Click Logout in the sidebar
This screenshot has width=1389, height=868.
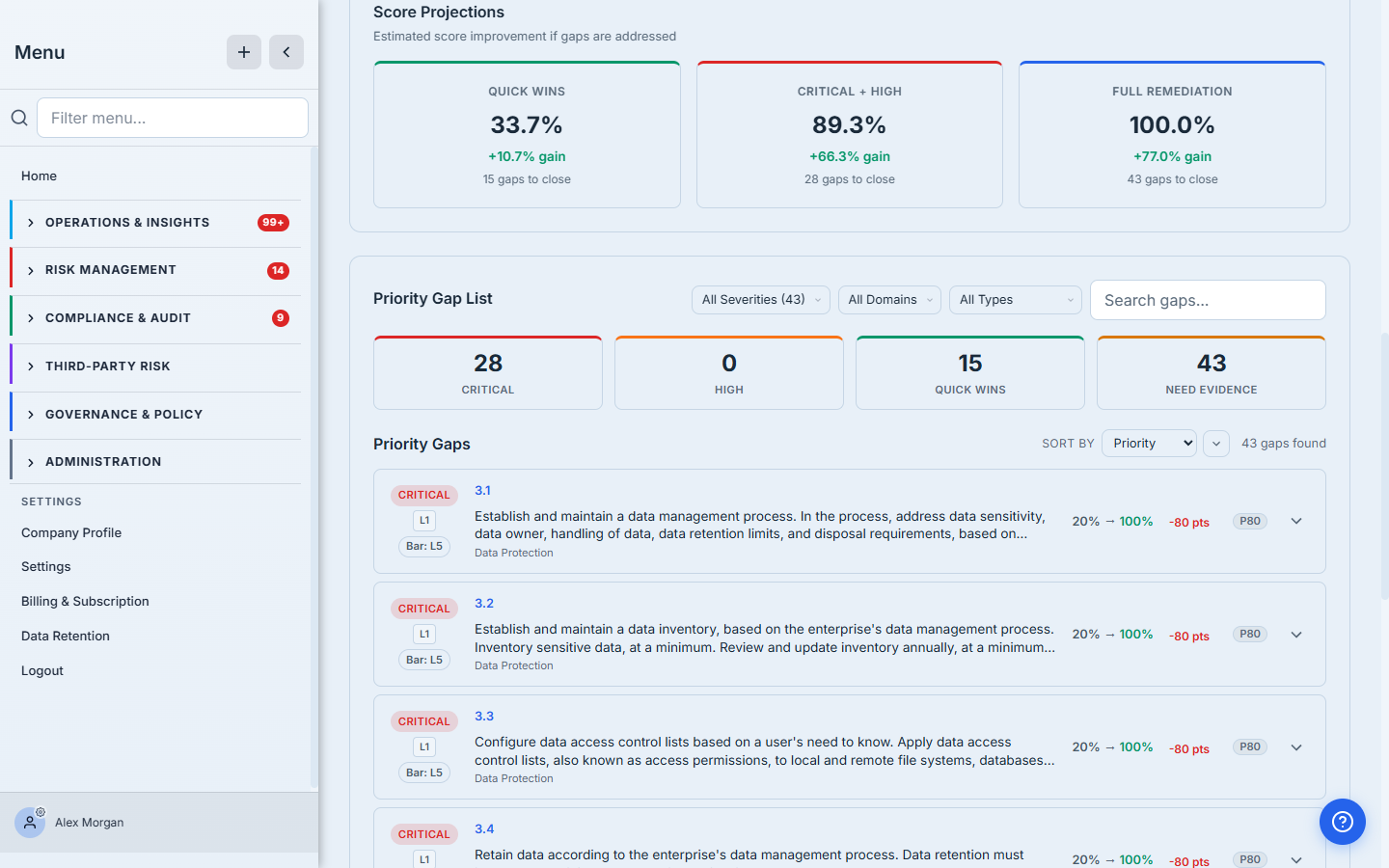pyautogui.click(x=42, y=671)
